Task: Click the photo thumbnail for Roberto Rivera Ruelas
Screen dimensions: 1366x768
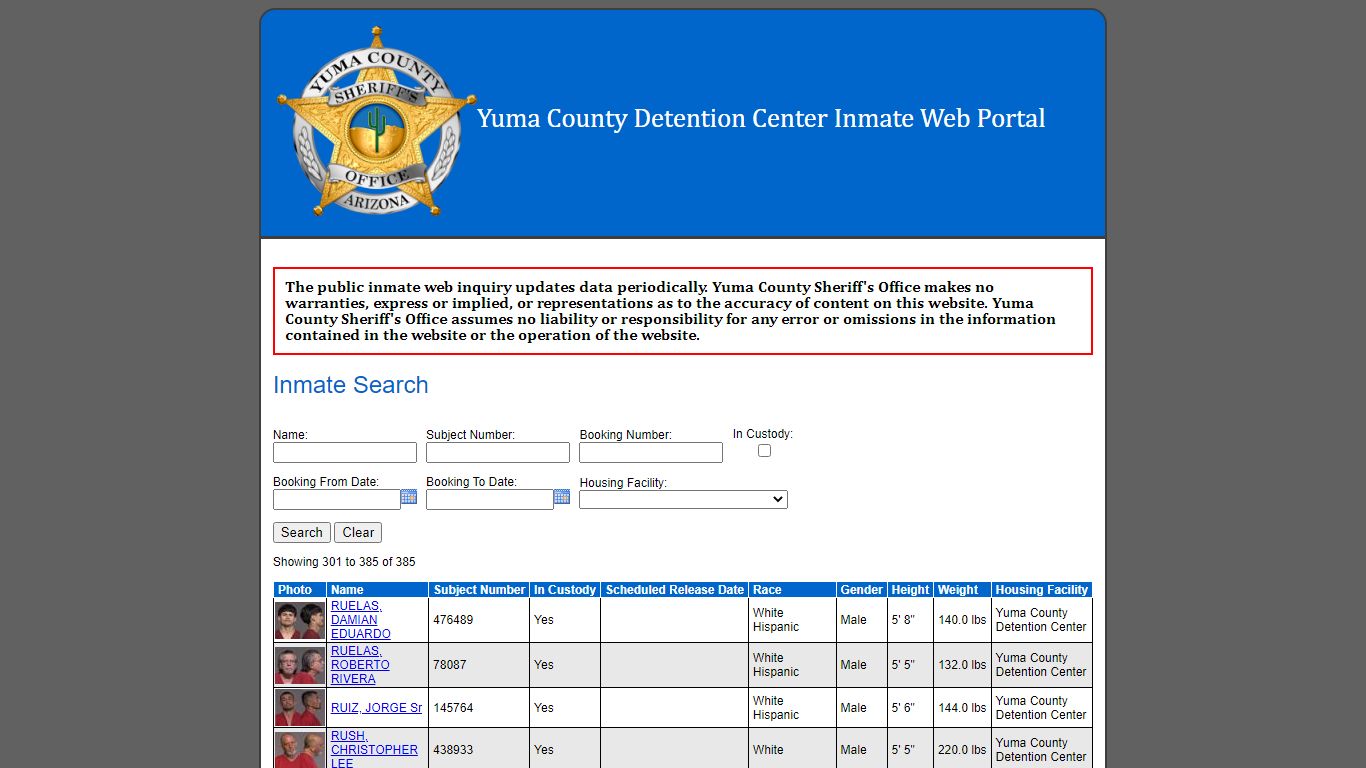Action: pyautogui.click(x=300, y=665)
